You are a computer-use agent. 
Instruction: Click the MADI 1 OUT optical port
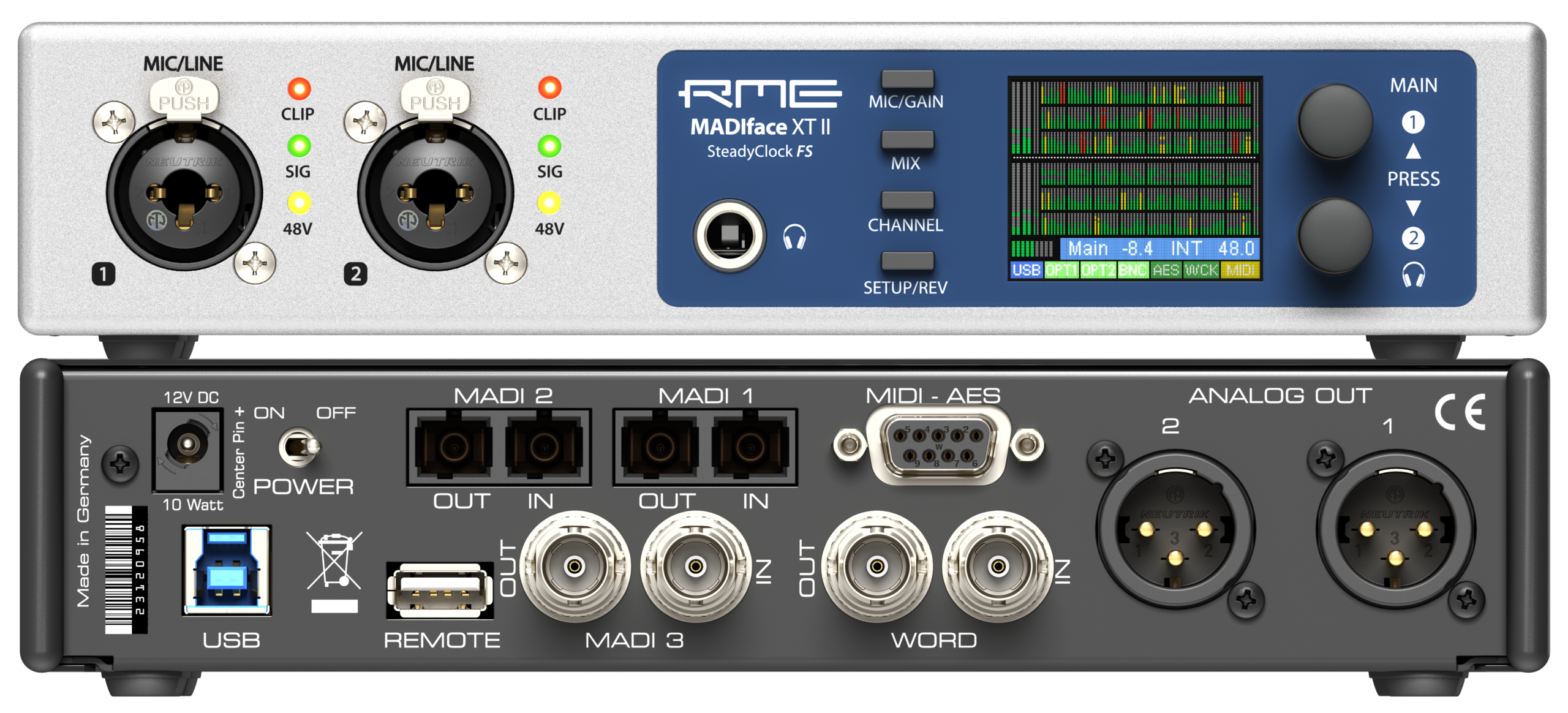coord(660,447)
